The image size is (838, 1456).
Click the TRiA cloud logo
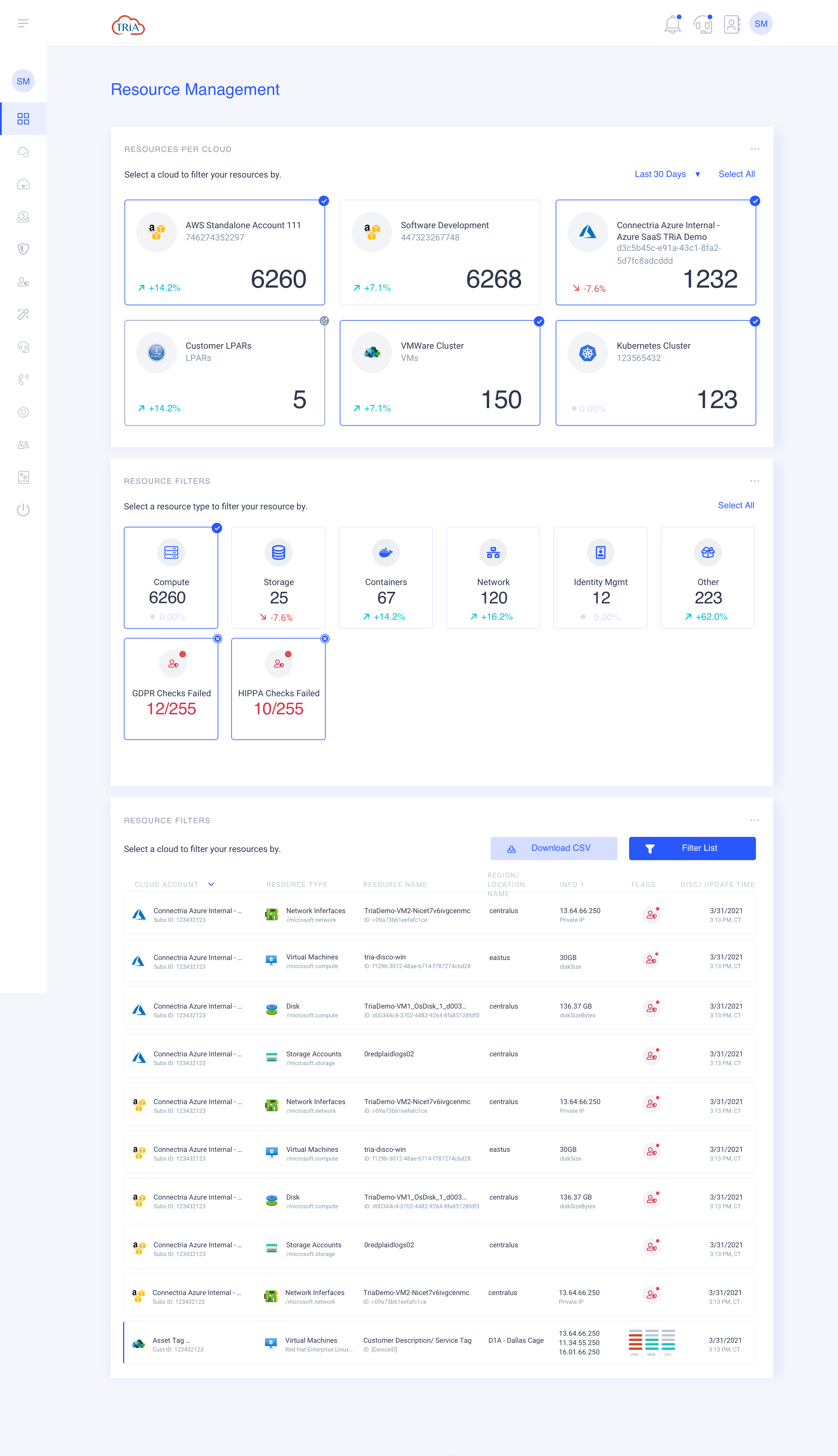128,26
